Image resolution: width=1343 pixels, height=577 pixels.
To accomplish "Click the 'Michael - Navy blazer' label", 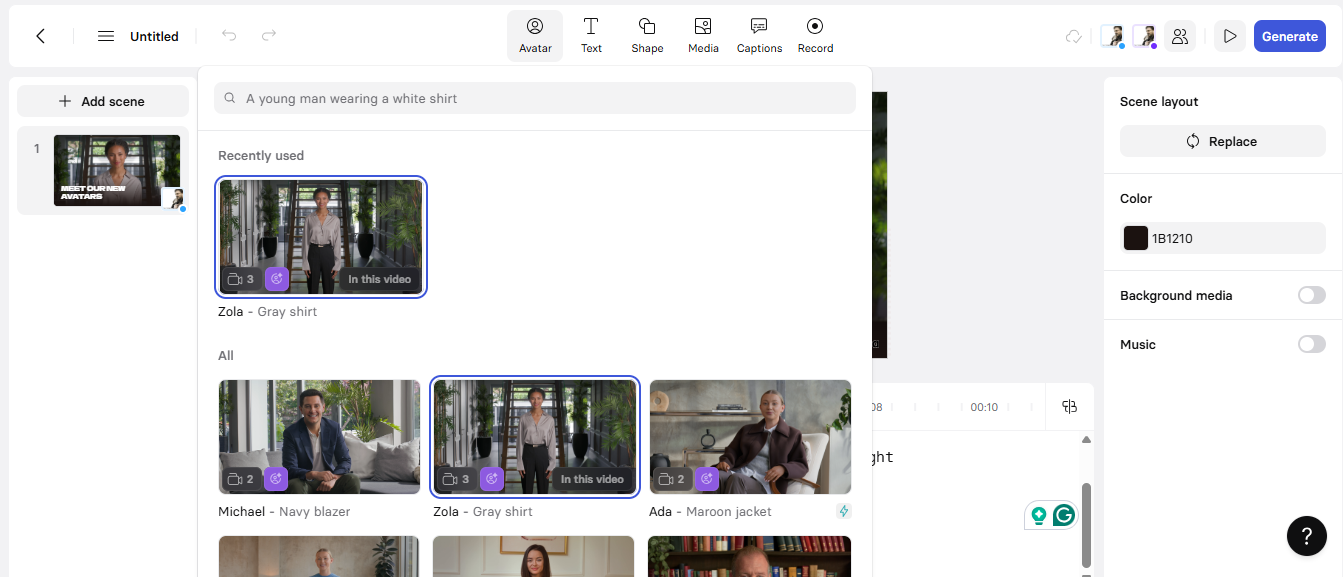I will [x=284, y=511].
